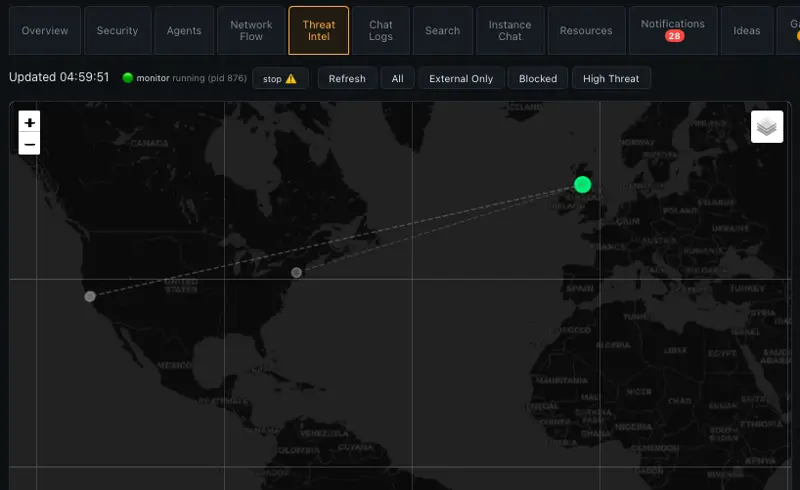
Task: Stop the running monitor
Action: 280,79
